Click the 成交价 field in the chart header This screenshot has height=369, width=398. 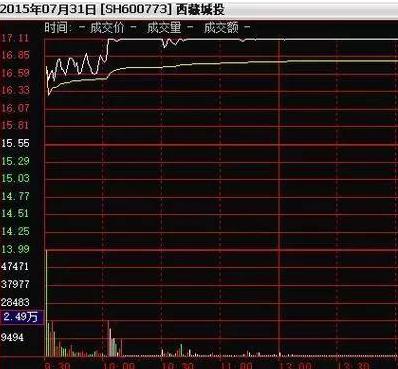107,28
